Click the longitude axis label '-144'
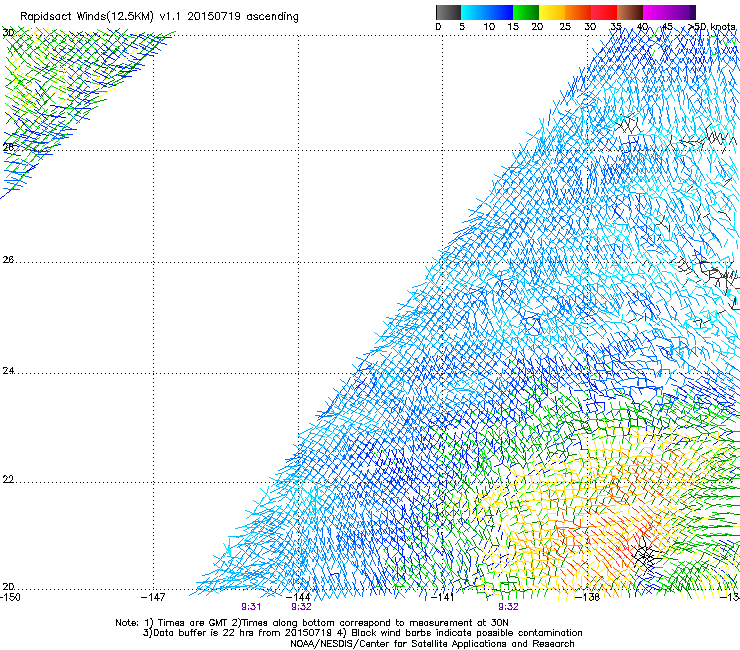740x650 pixels. pos(298,597)
